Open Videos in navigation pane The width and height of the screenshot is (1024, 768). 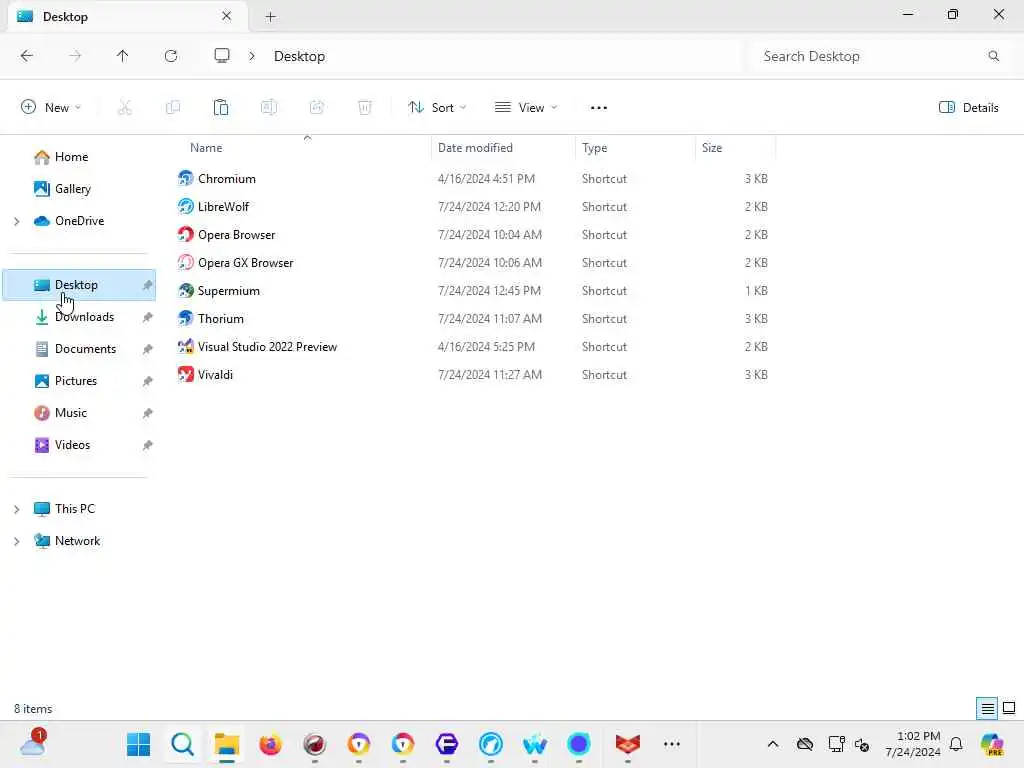pyautogui.click(x=72, y=445)
